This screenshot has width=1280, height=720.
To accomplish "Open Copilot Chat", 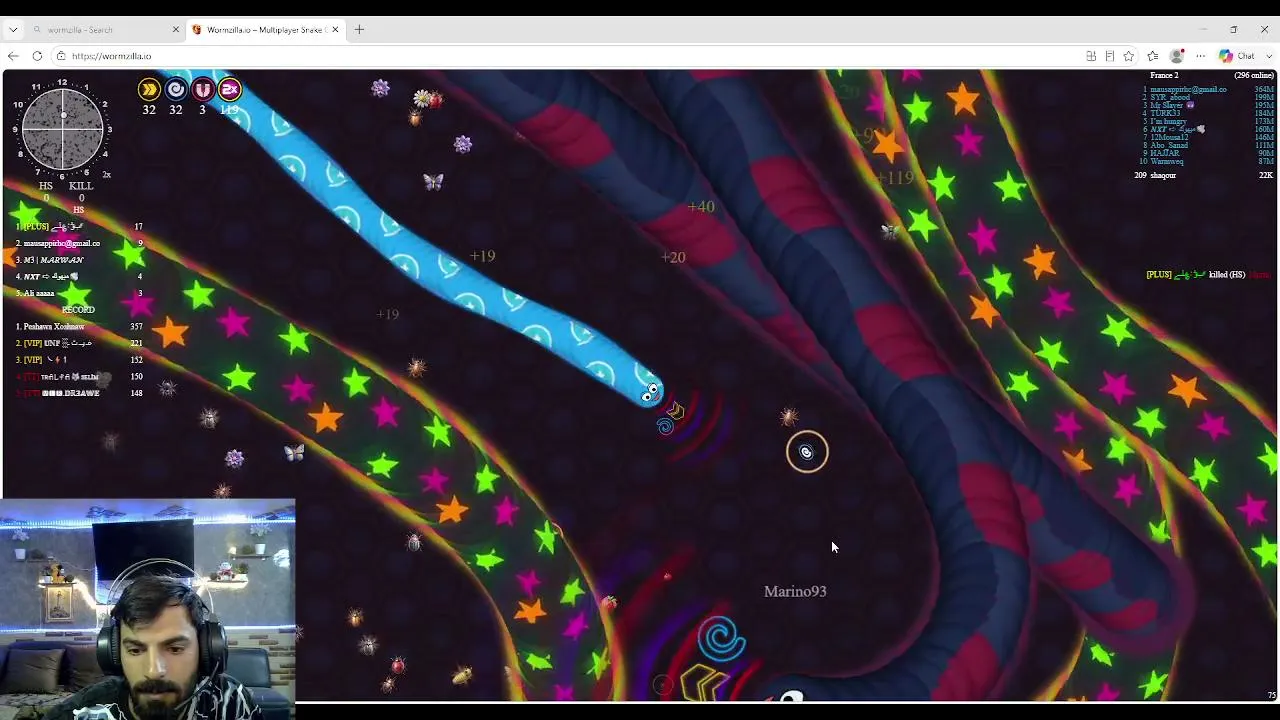I will [x=1237, y=56].
